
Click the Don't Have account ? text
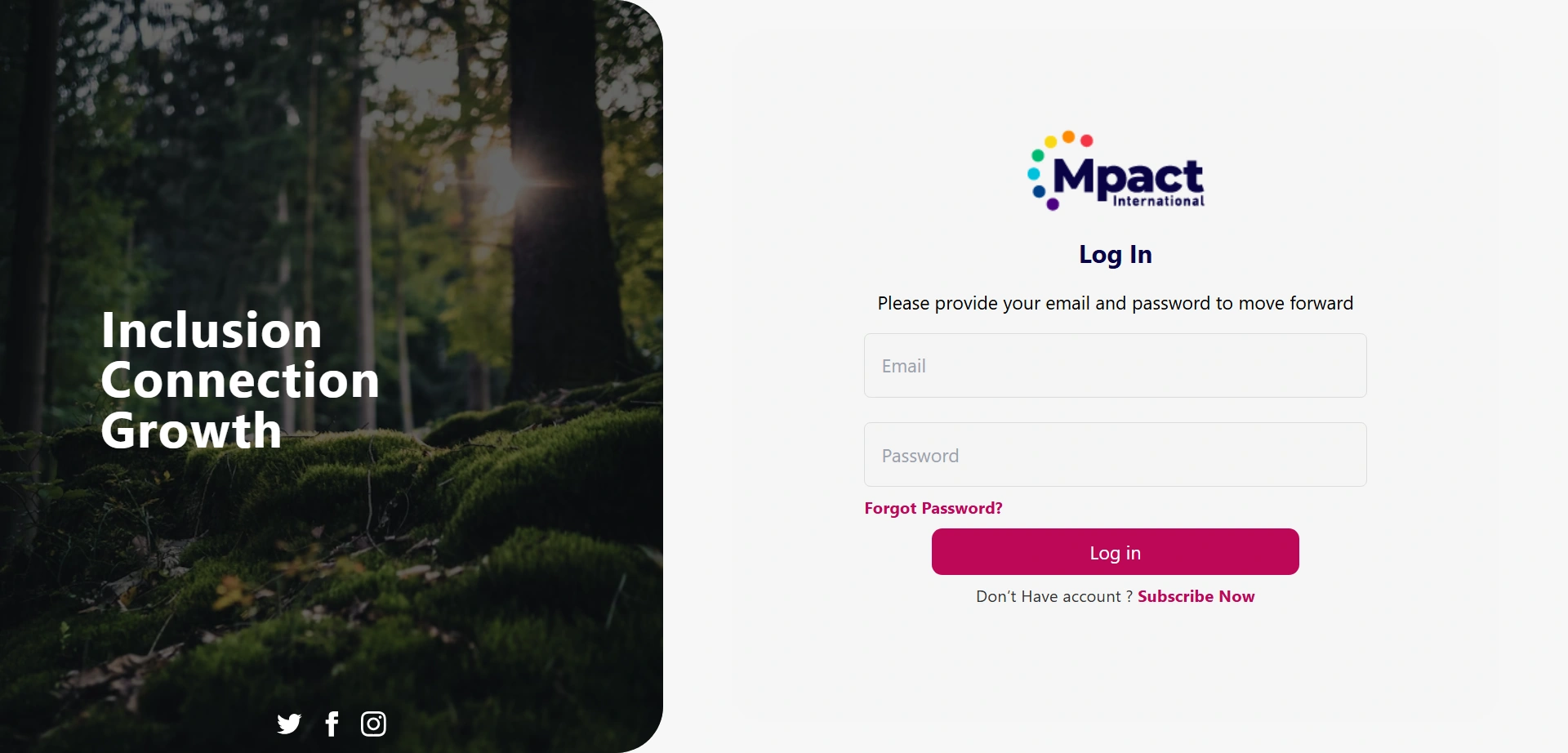click(x=1054, y=596)
